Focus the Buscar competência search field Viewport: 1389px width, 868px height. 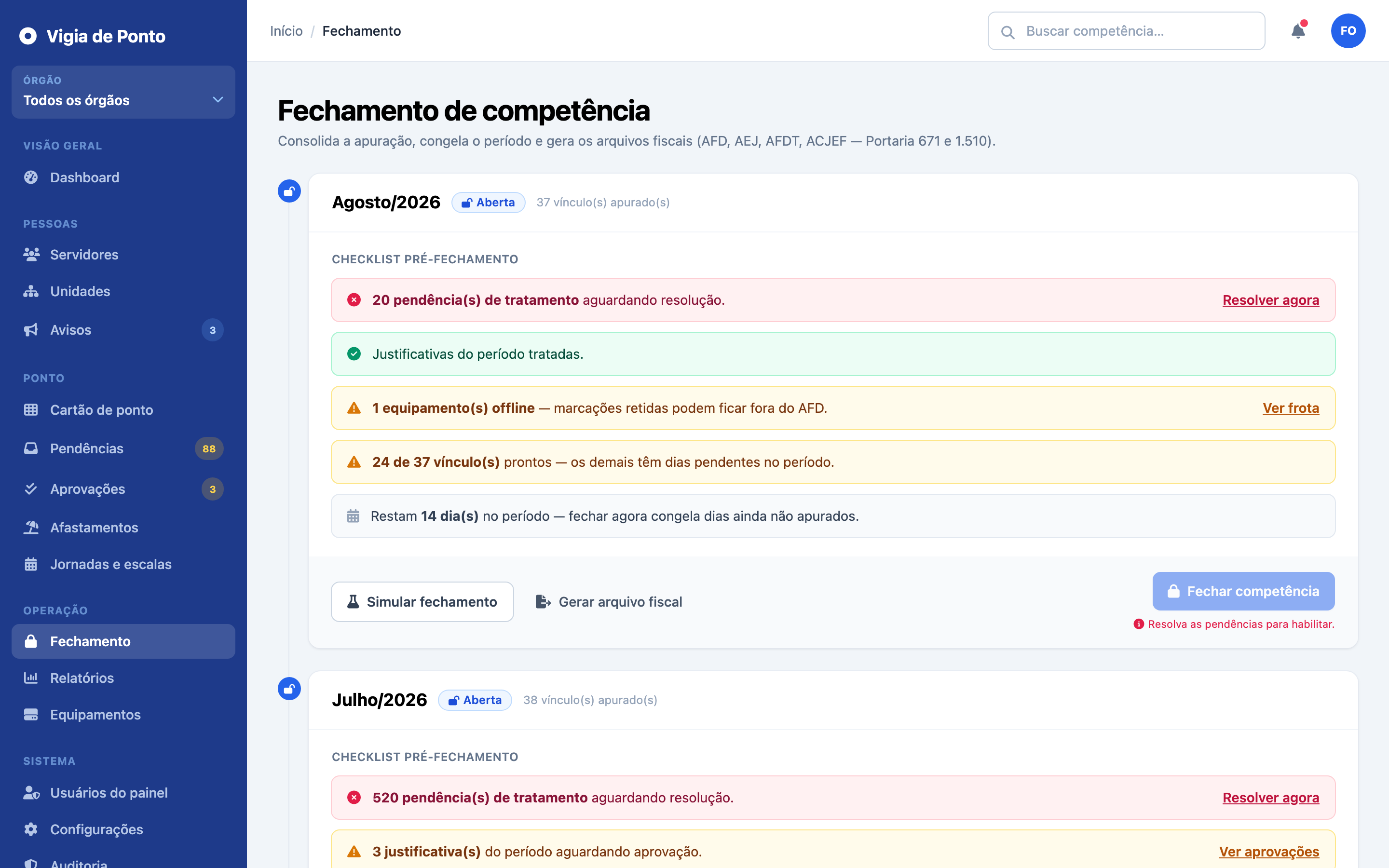[x=1126, y=31]
